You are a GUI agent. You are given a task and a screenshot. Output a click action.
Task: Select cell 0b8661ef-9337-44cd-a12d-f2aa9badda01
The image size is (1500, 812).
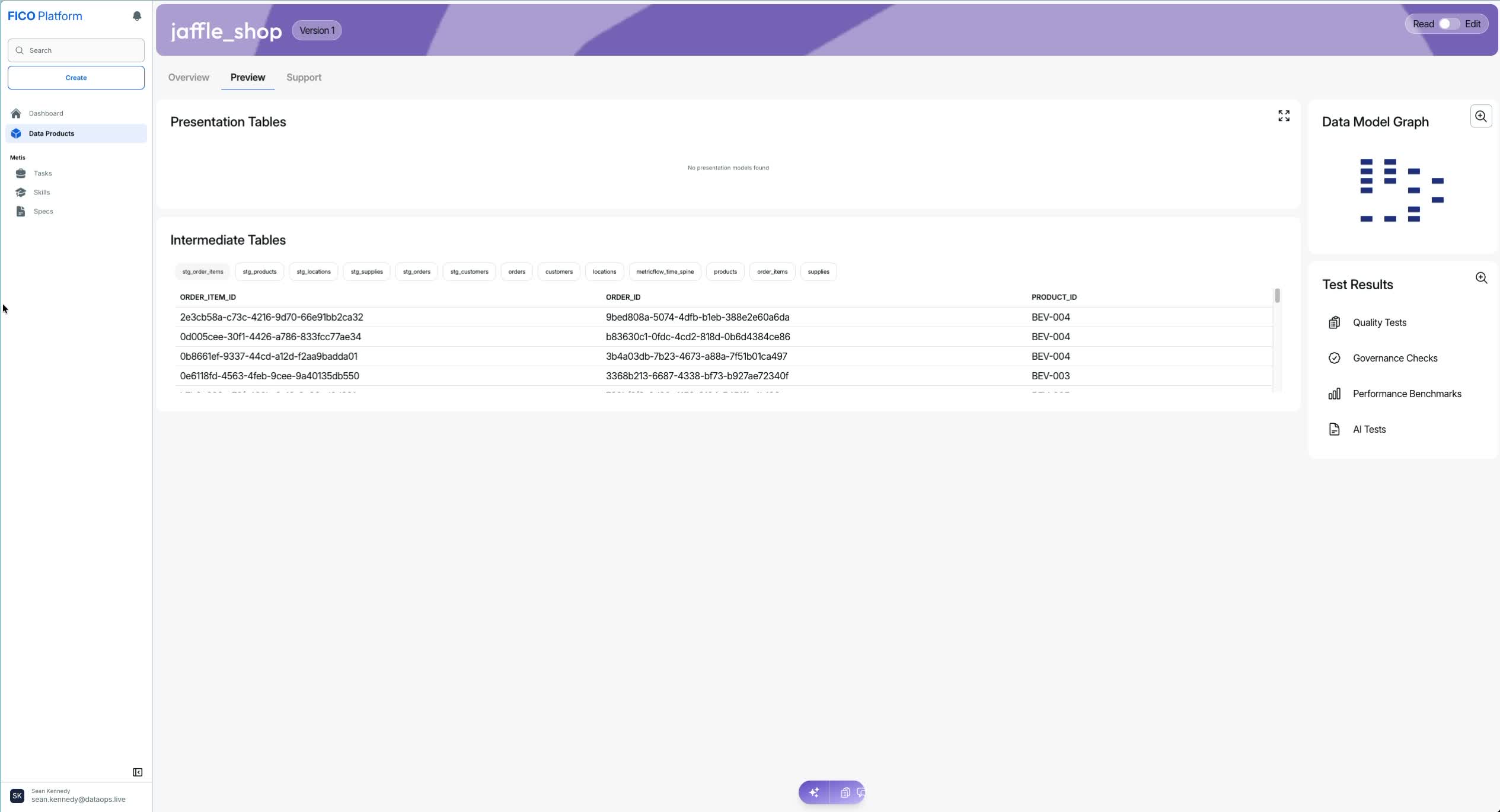pos(269,356)
